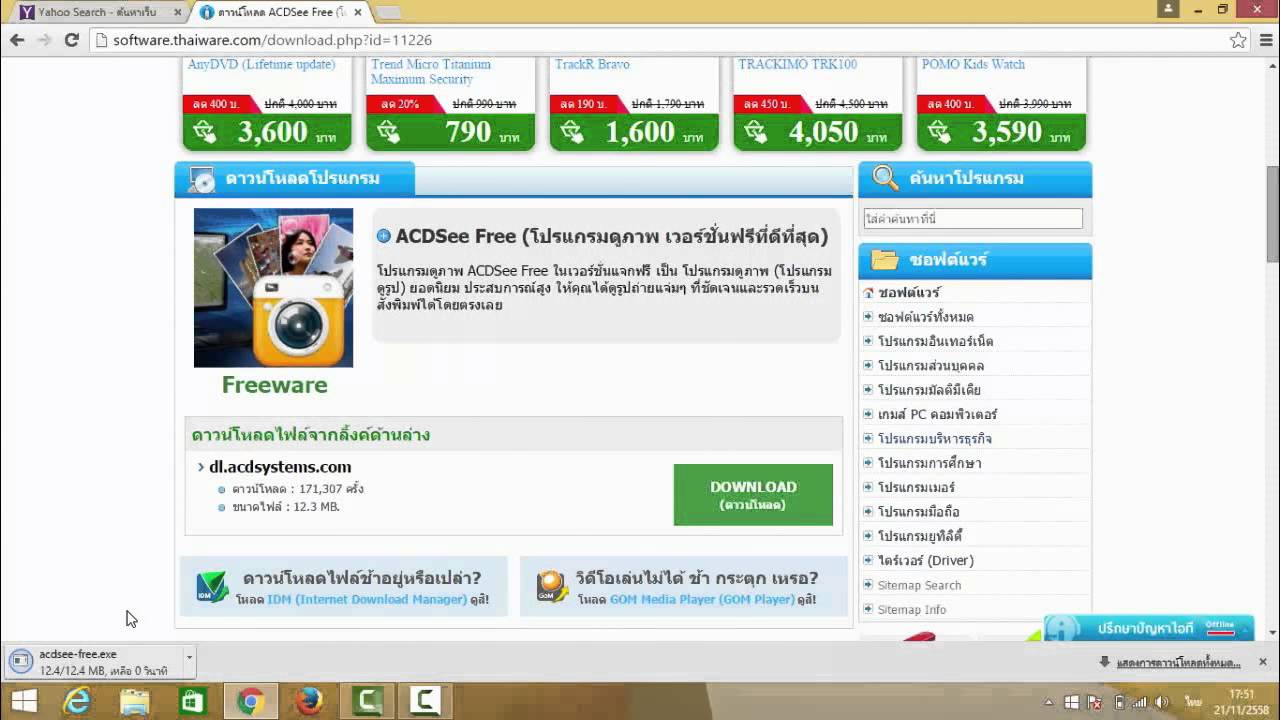This screenshot has height=720, width=1280.
Task: Open the clock showing 17:51
Action: point(1241,701)
